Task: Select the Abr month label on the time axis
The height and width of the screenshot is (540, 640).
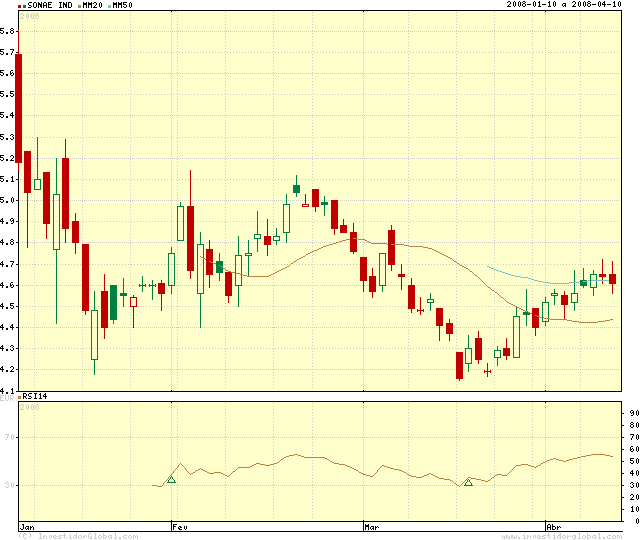Action: pos(554,527)
